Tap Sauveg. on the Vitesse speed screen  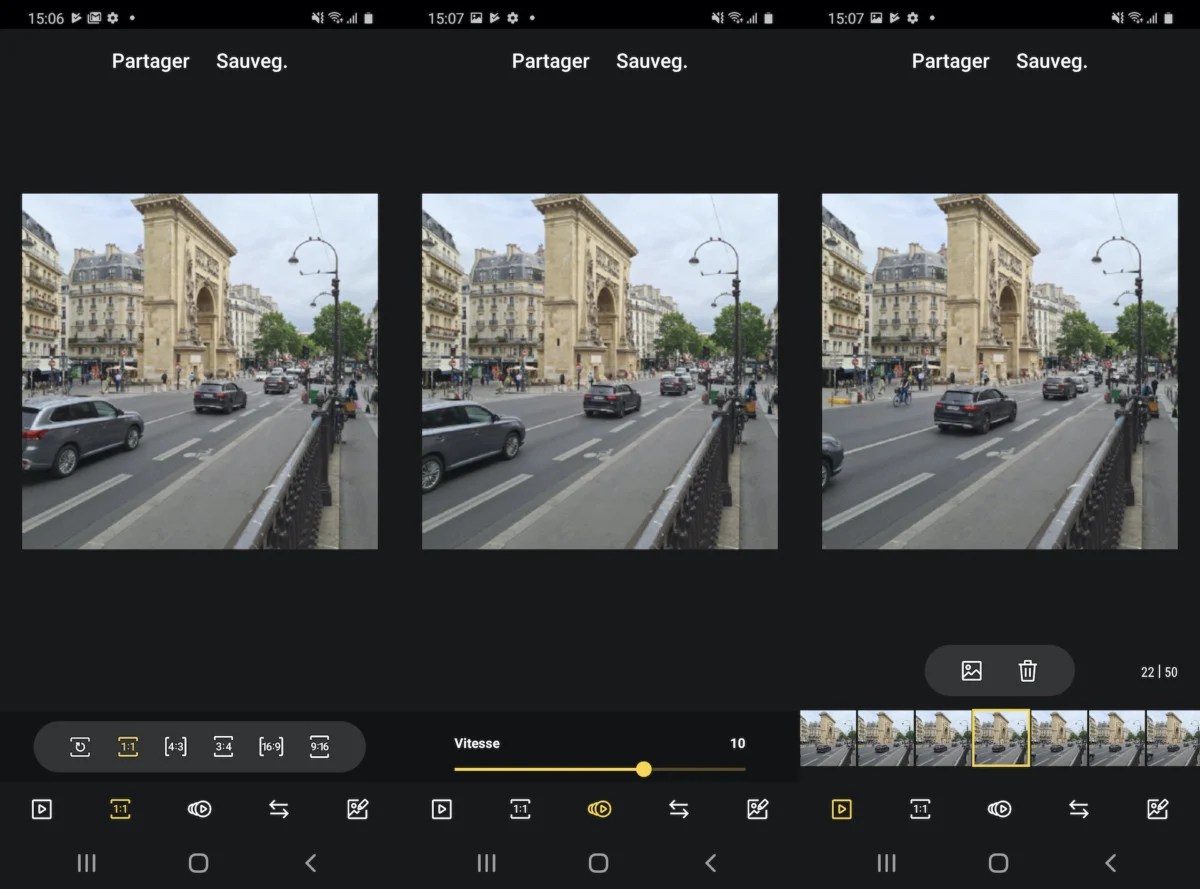pos(652,61)
